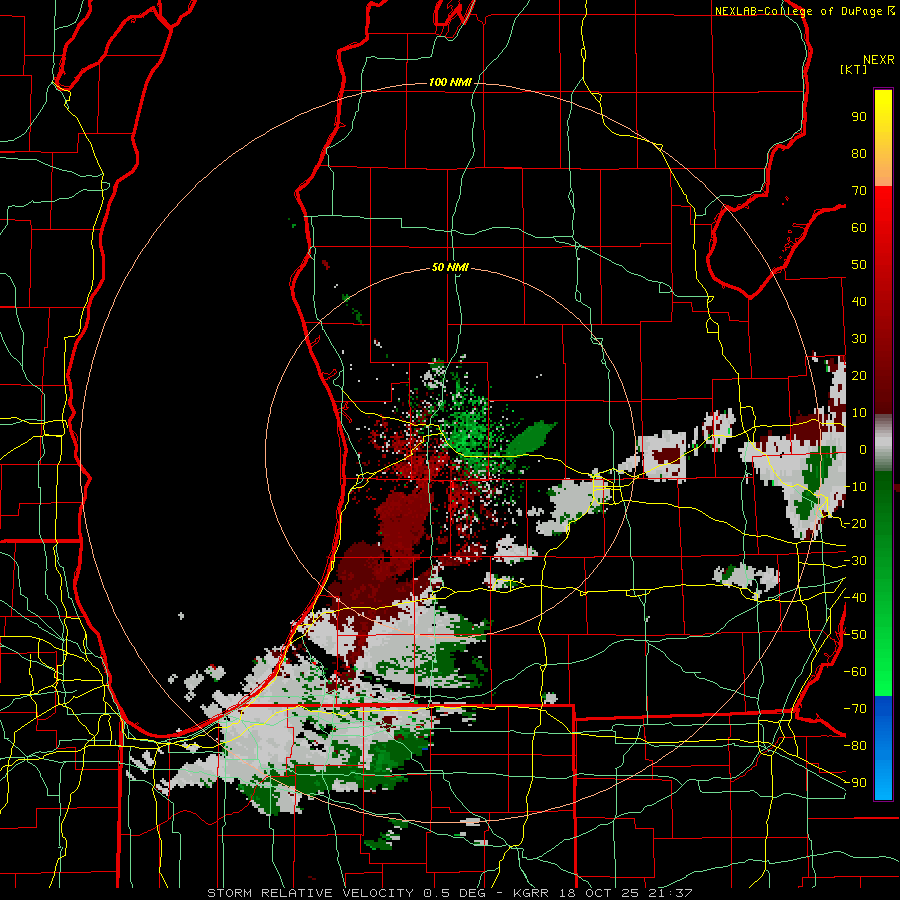Select the positive 60 knots scale label
900x900 pixels.
(859, 228)
